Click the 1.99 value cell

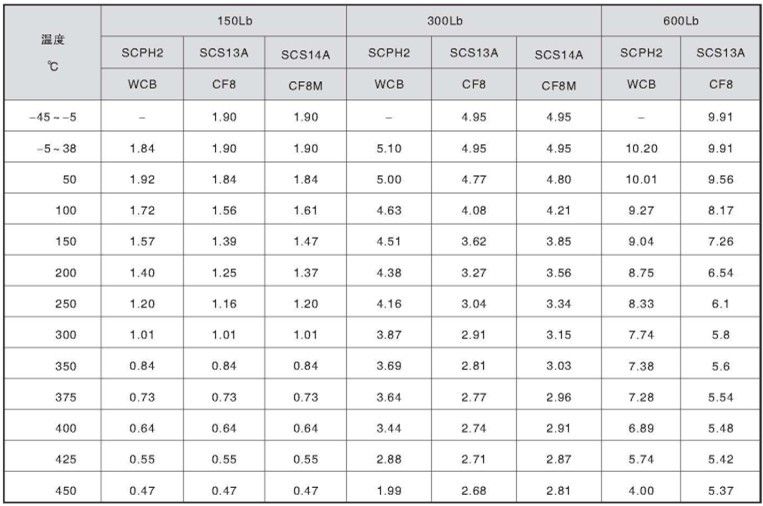pos(388,490)
